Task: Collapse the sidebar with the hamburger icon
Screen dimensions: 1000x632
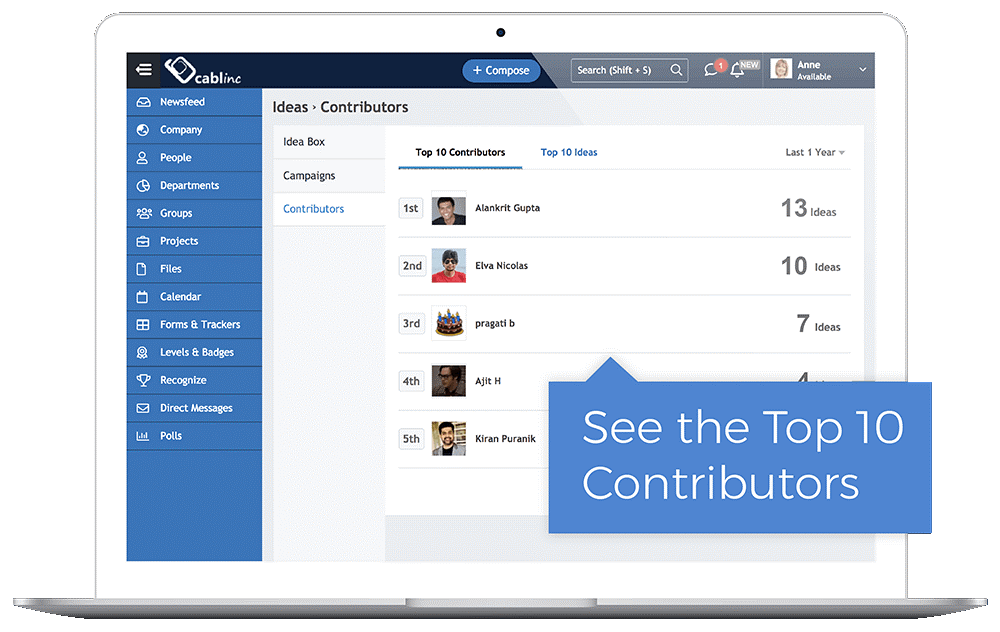Action: pyautogui.click(x=143, y=70)
